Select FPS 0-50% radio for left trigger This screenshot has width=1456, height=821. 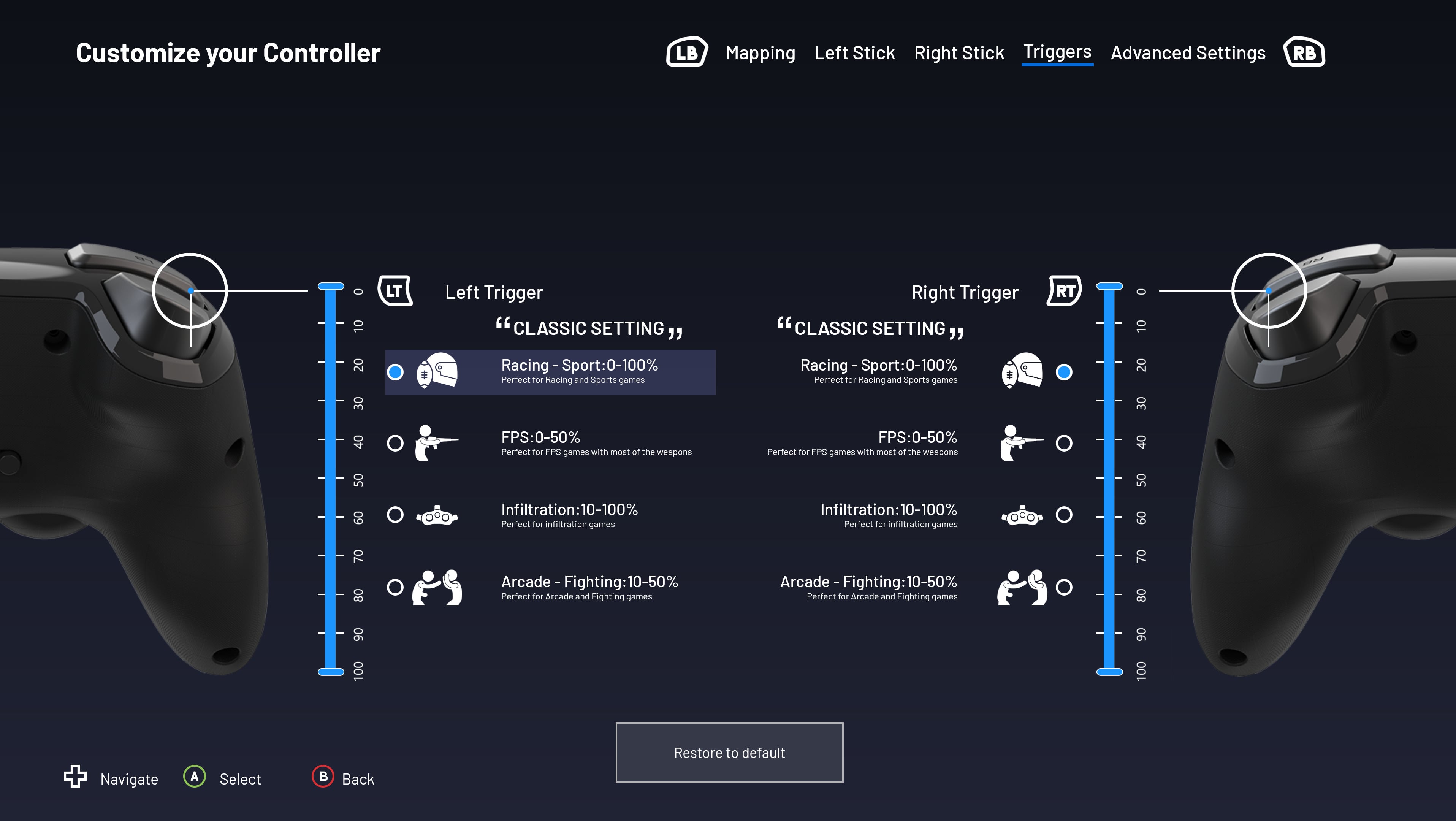[395, 443]
